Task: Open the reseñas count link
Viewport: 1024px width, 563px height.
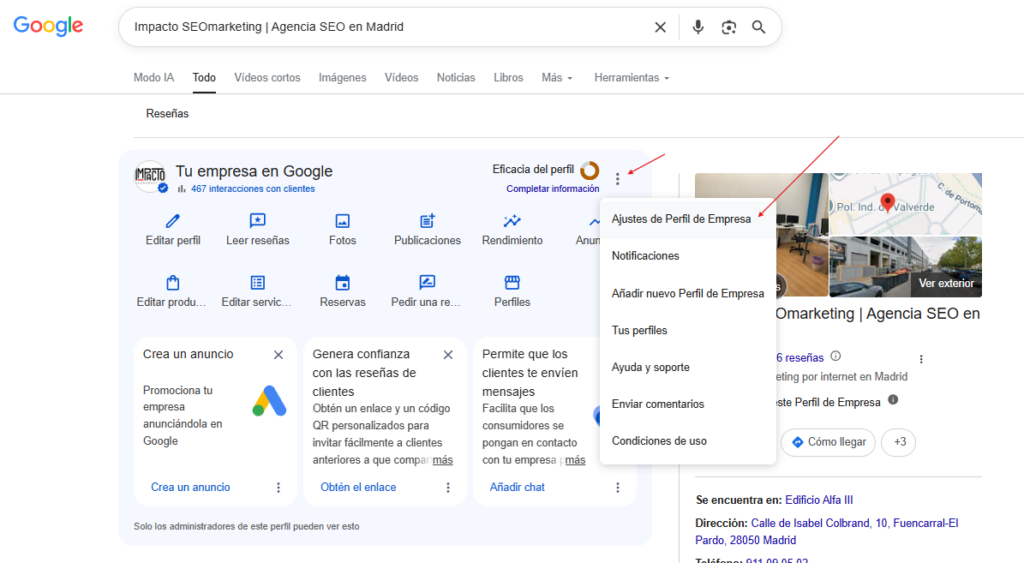Action: pos(799,358)
